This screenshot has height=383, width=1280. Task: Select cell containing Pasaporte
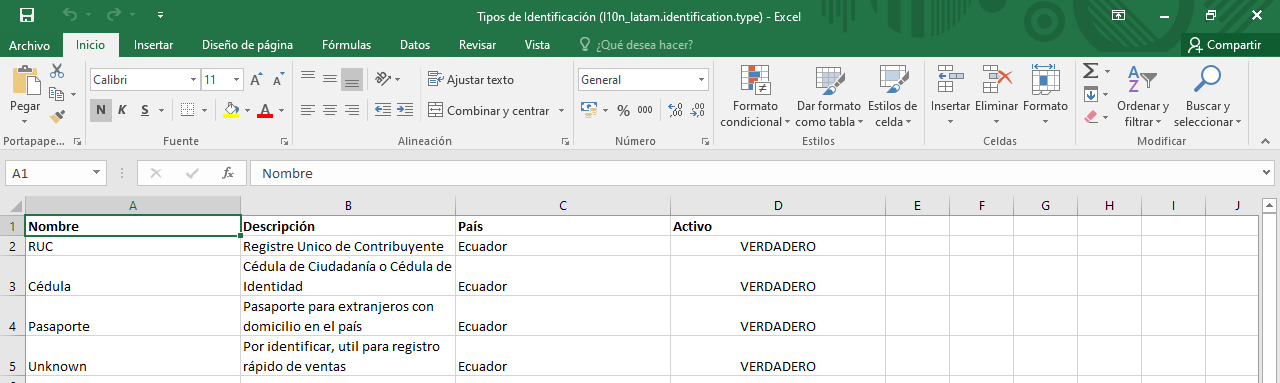pyautogui.click(x=133, y=316)
